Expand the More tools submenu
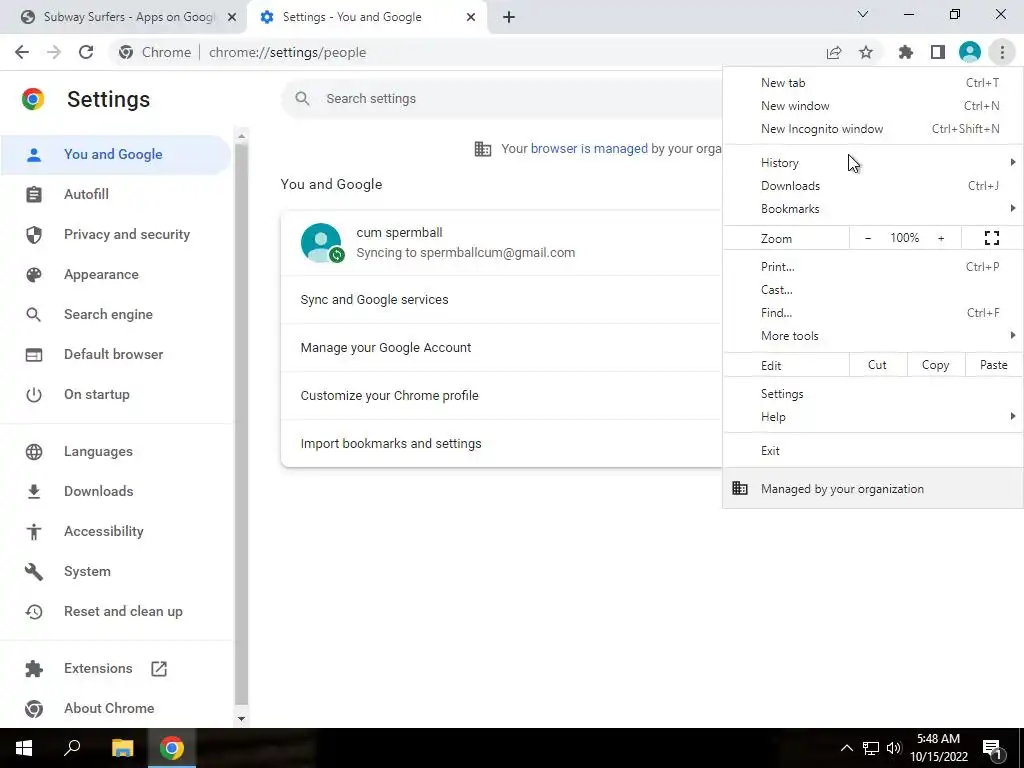This screenshot has height=768, width=1024. 872,336
